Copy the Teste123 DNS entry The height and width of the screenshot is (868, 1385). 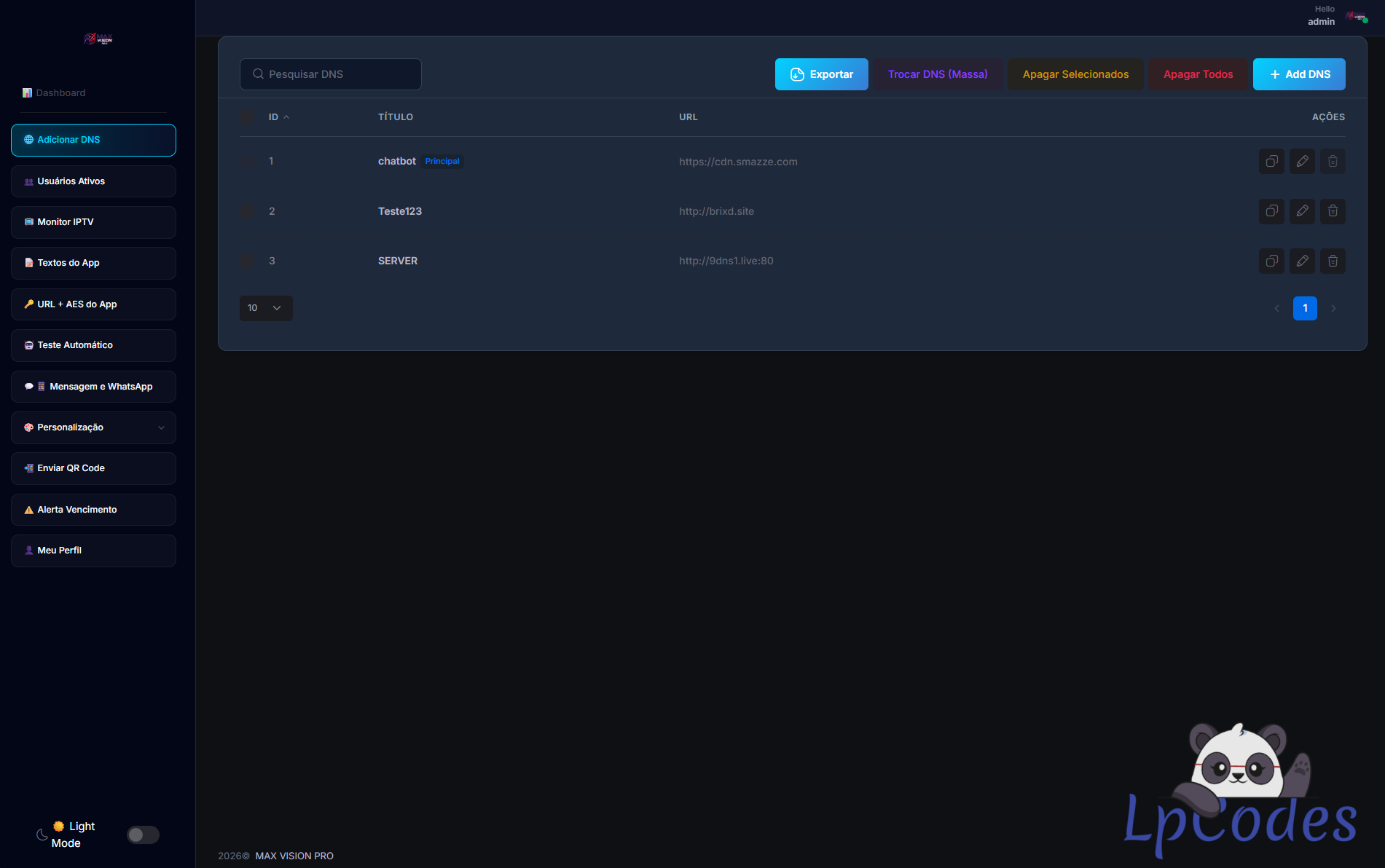coord(1271,211)
